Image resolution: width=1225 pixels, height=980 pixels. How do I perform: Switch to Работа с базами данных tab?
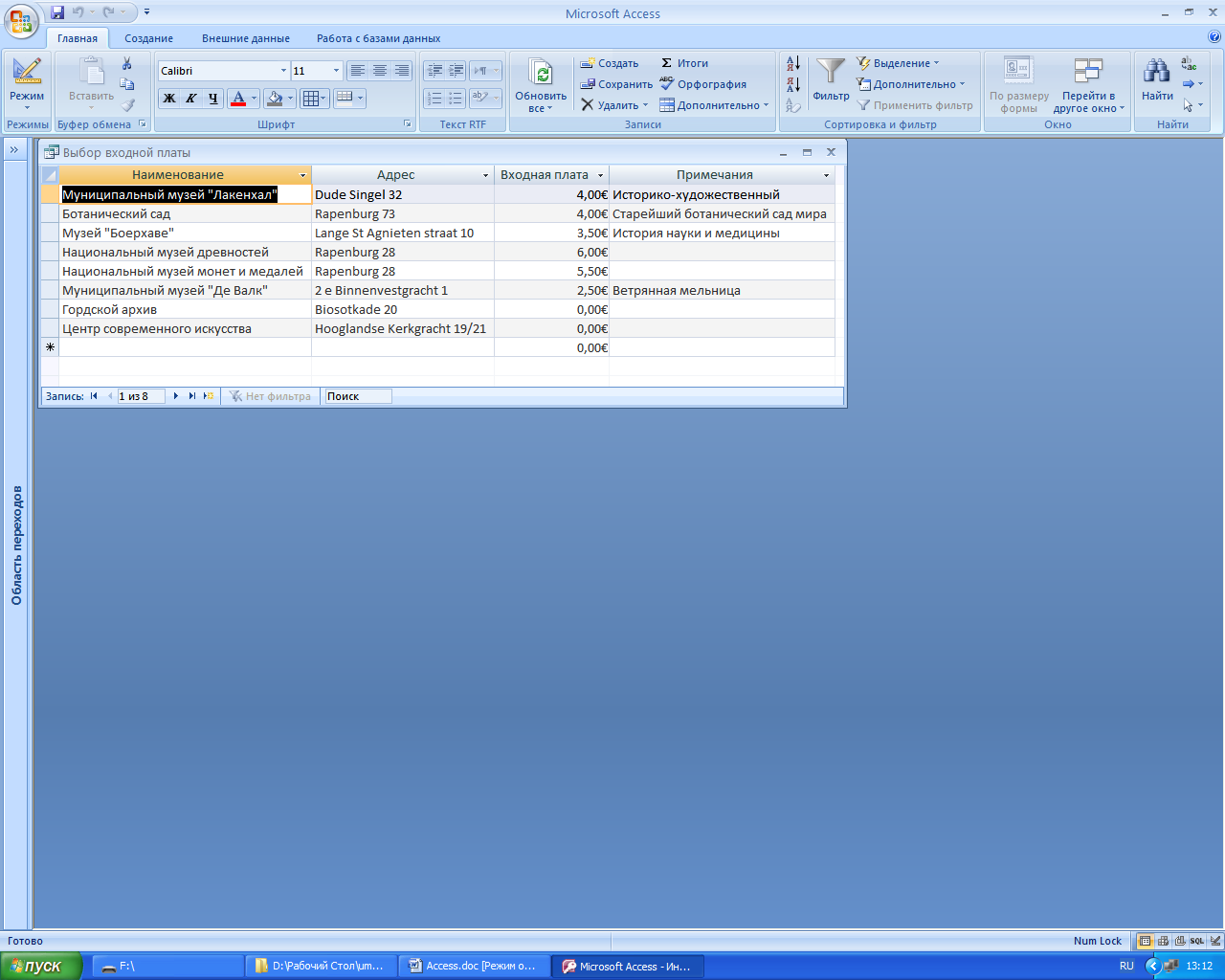(379, 38)
